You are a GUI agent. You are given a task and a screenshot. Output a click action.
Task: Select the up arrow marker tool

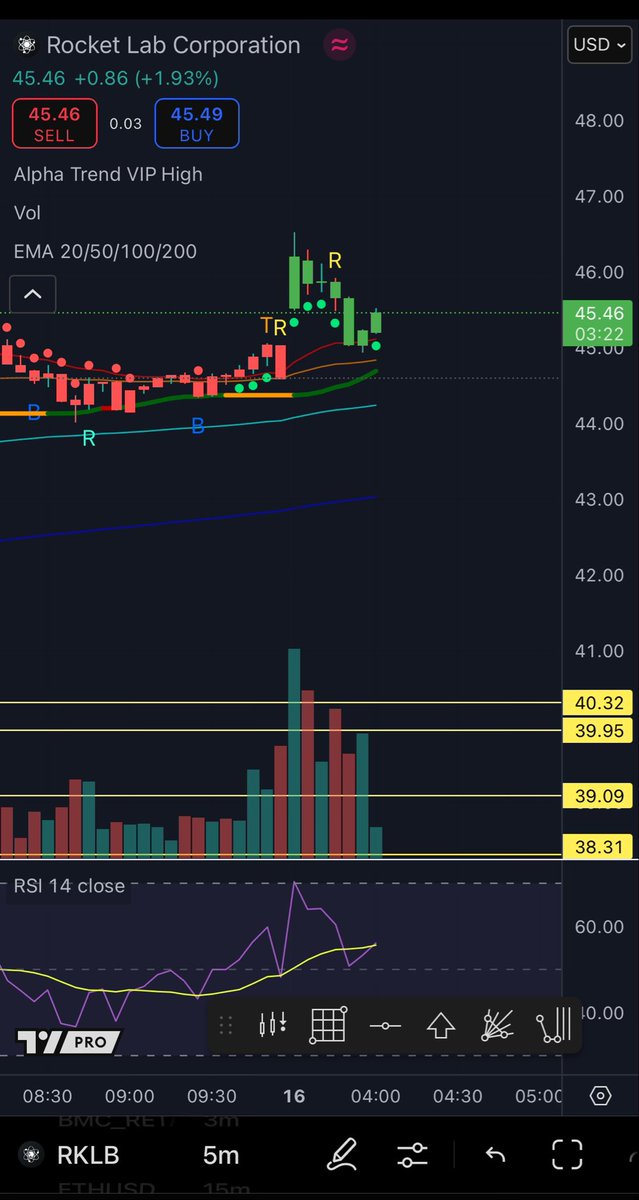coord(441,1025)
